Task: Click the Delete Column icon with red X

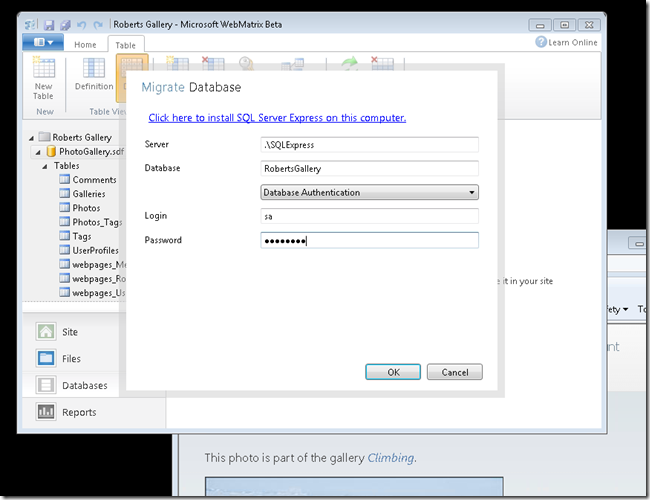Action: [213, 63]
